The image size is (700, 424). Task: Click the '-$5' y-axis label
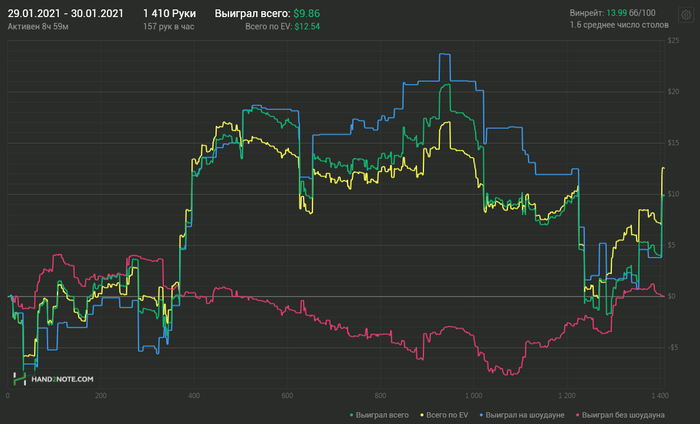(x=672, y=348)
